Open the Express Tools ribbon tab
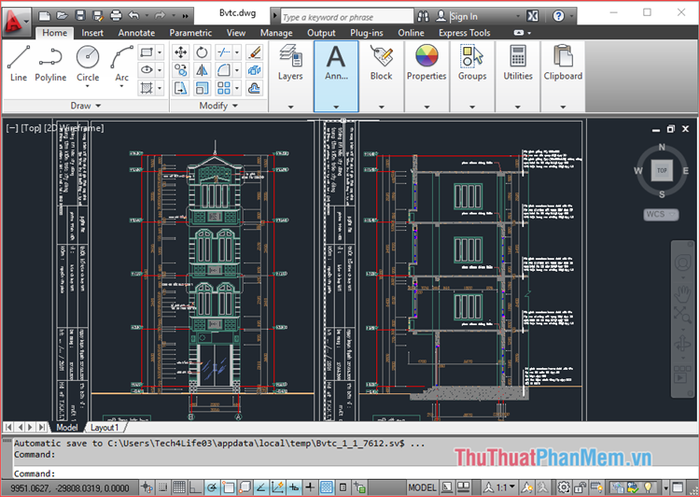Image resolution: width=700 pixels, height=497 pixels. coord(464,33)
